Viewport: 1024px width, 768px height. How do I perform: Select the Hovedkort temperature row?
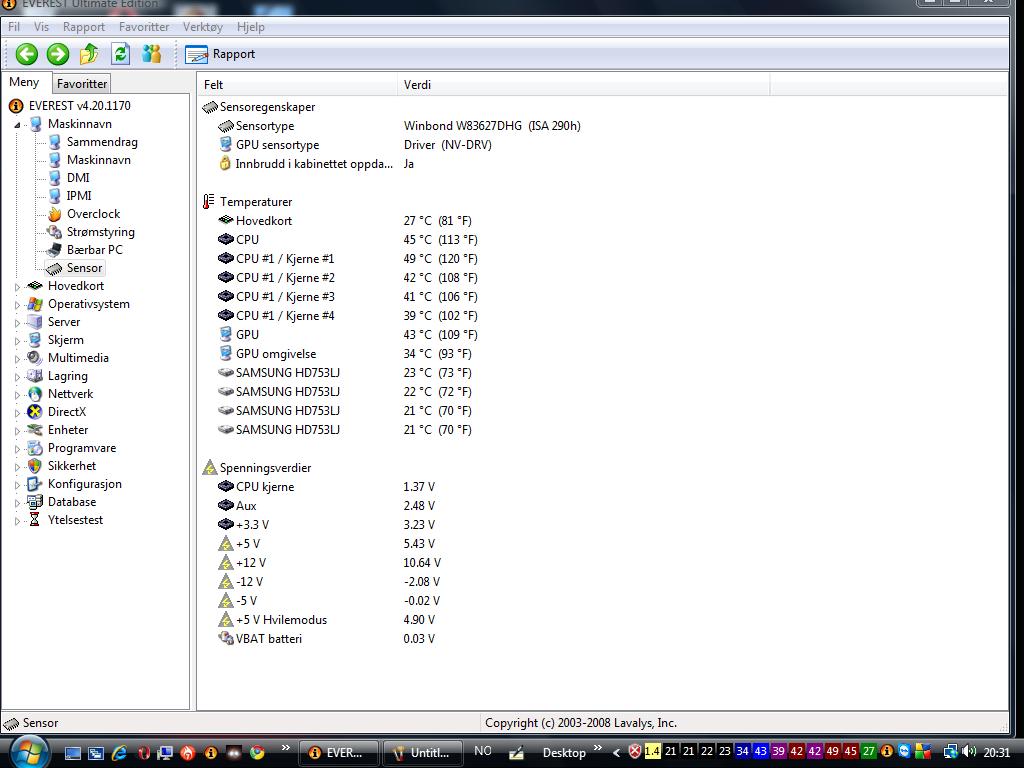point(345,221)
